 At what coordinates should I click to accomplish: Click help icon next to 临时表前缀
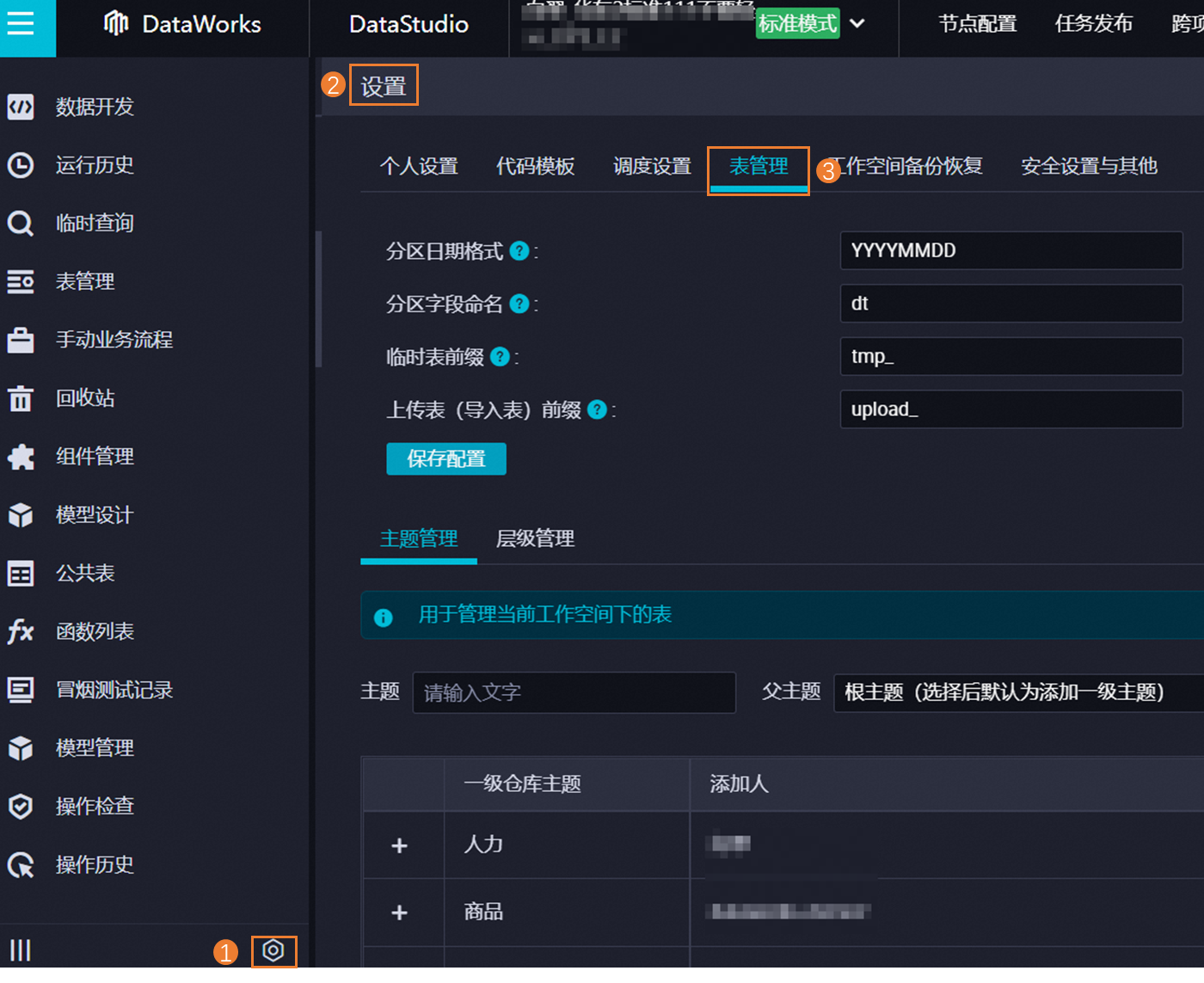click(x=500, y=356)
